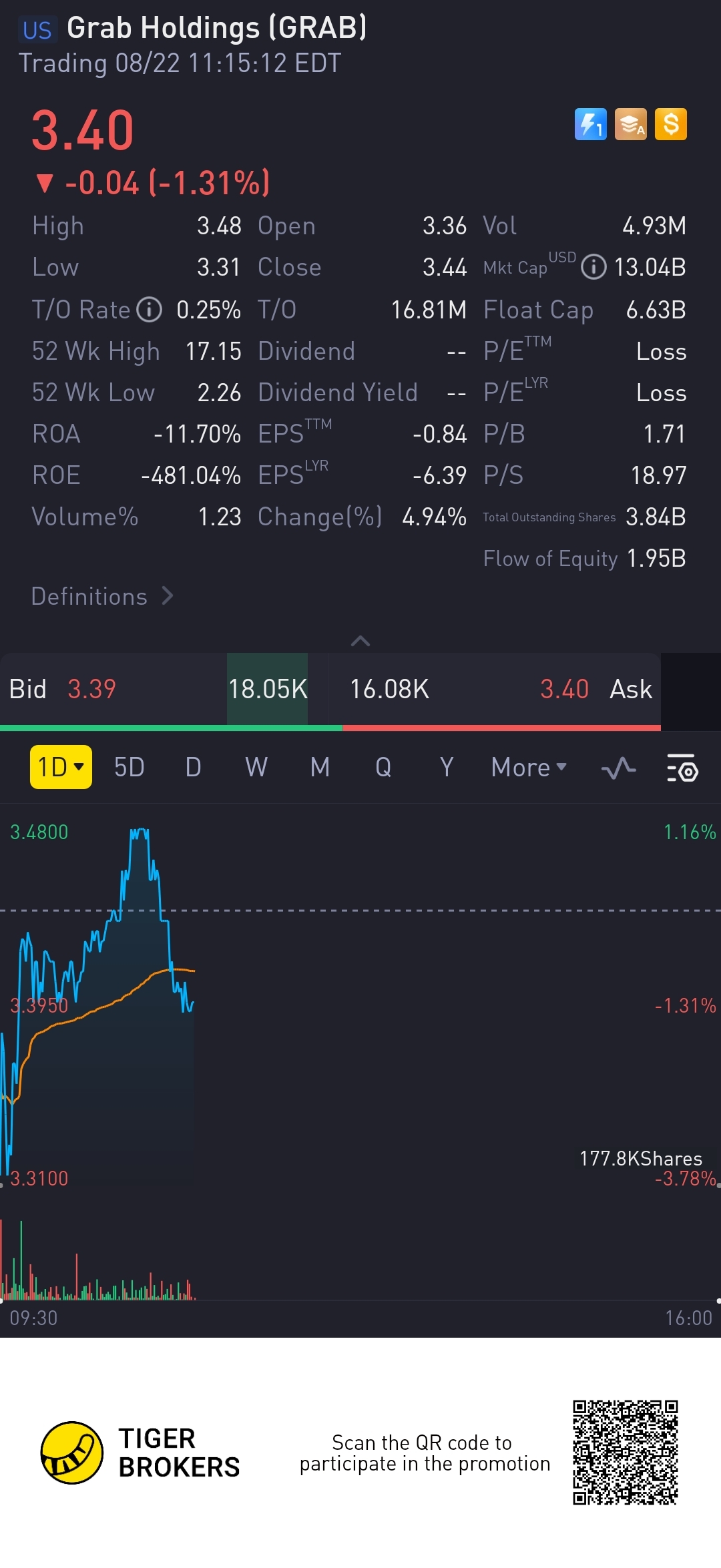This screenshot has width=721, height=1568.
Task: Open info icon beside Mkt Cap
Action: click(593, 267)
